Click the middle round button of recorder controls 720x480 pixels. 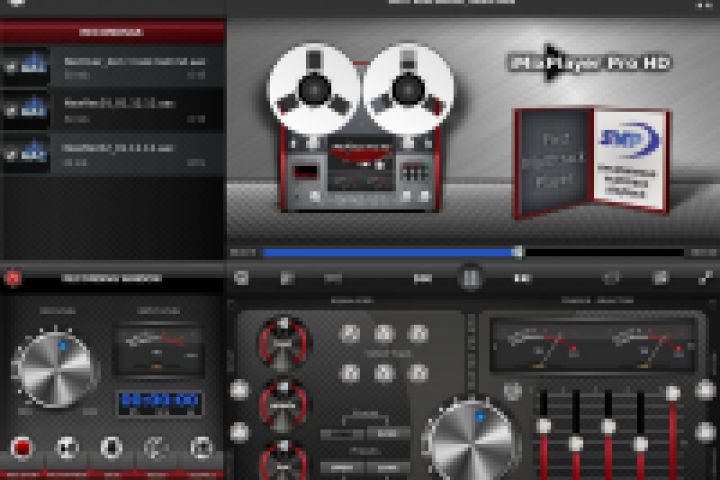click(112, 447)
